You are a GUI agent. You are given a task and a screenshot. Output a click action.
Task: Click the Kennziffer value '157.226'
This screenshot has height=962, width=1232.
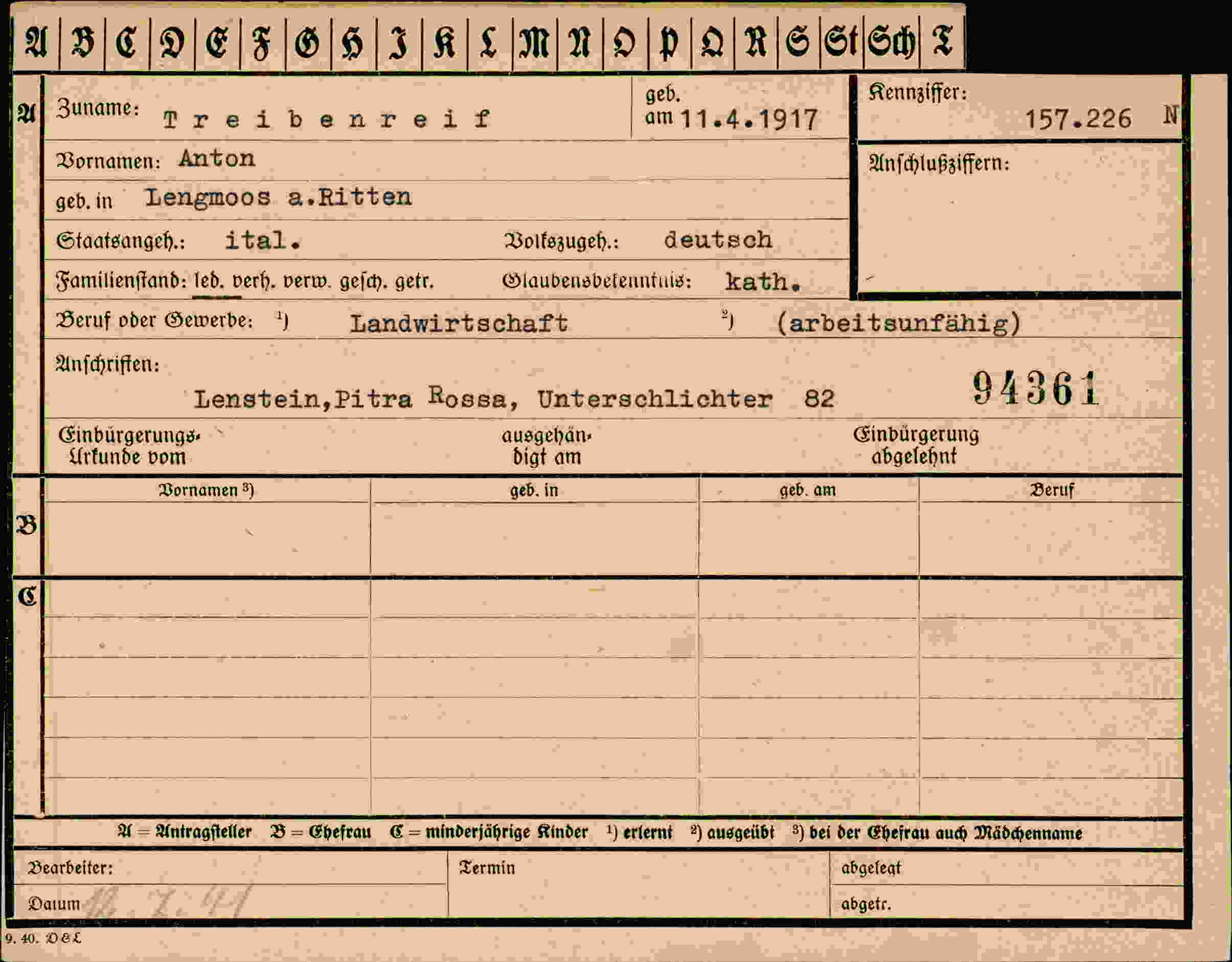pyautogui.click(x=1078, y=119)
